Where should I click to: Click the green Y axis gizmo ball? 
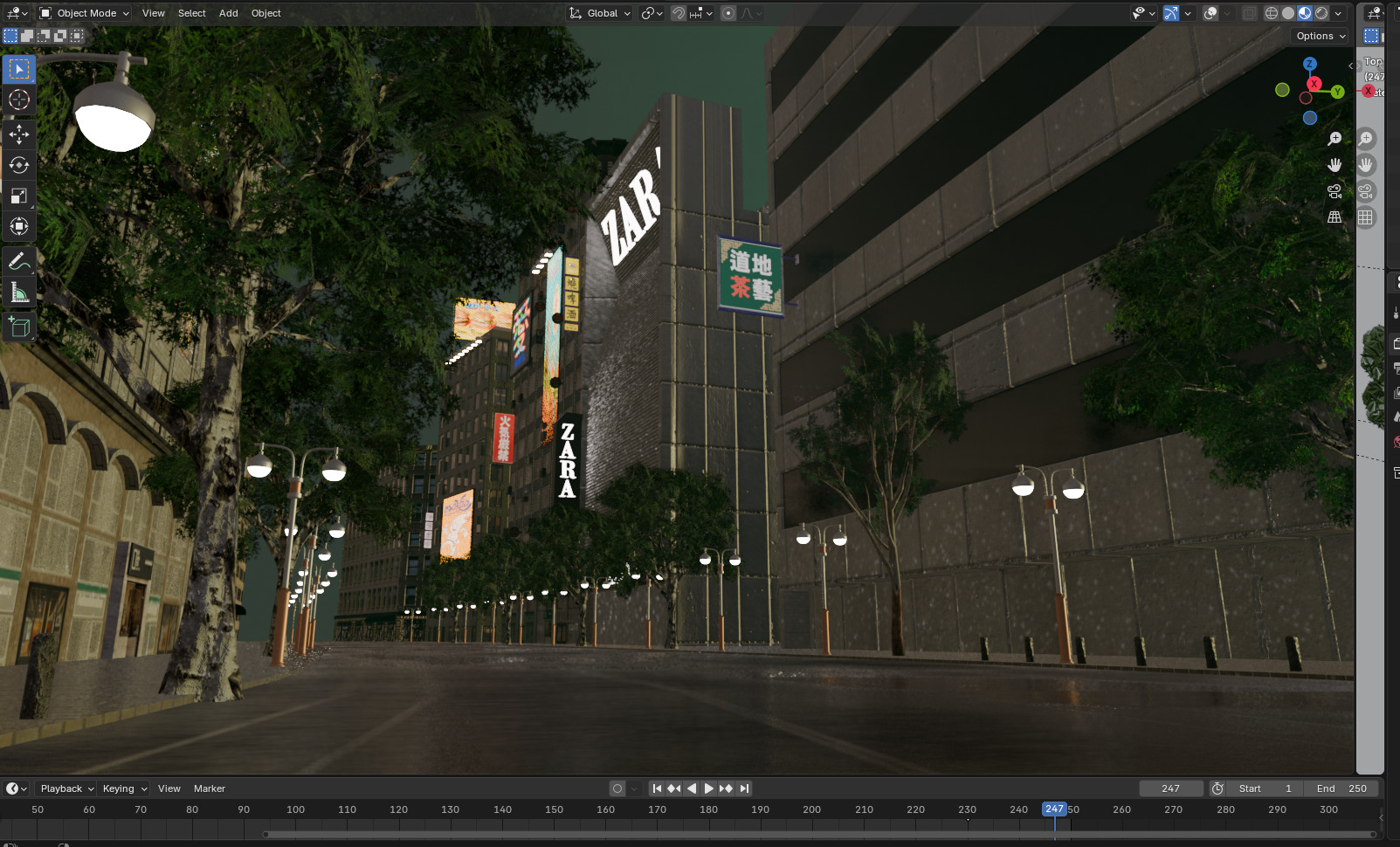click(x=1337, y=92)
